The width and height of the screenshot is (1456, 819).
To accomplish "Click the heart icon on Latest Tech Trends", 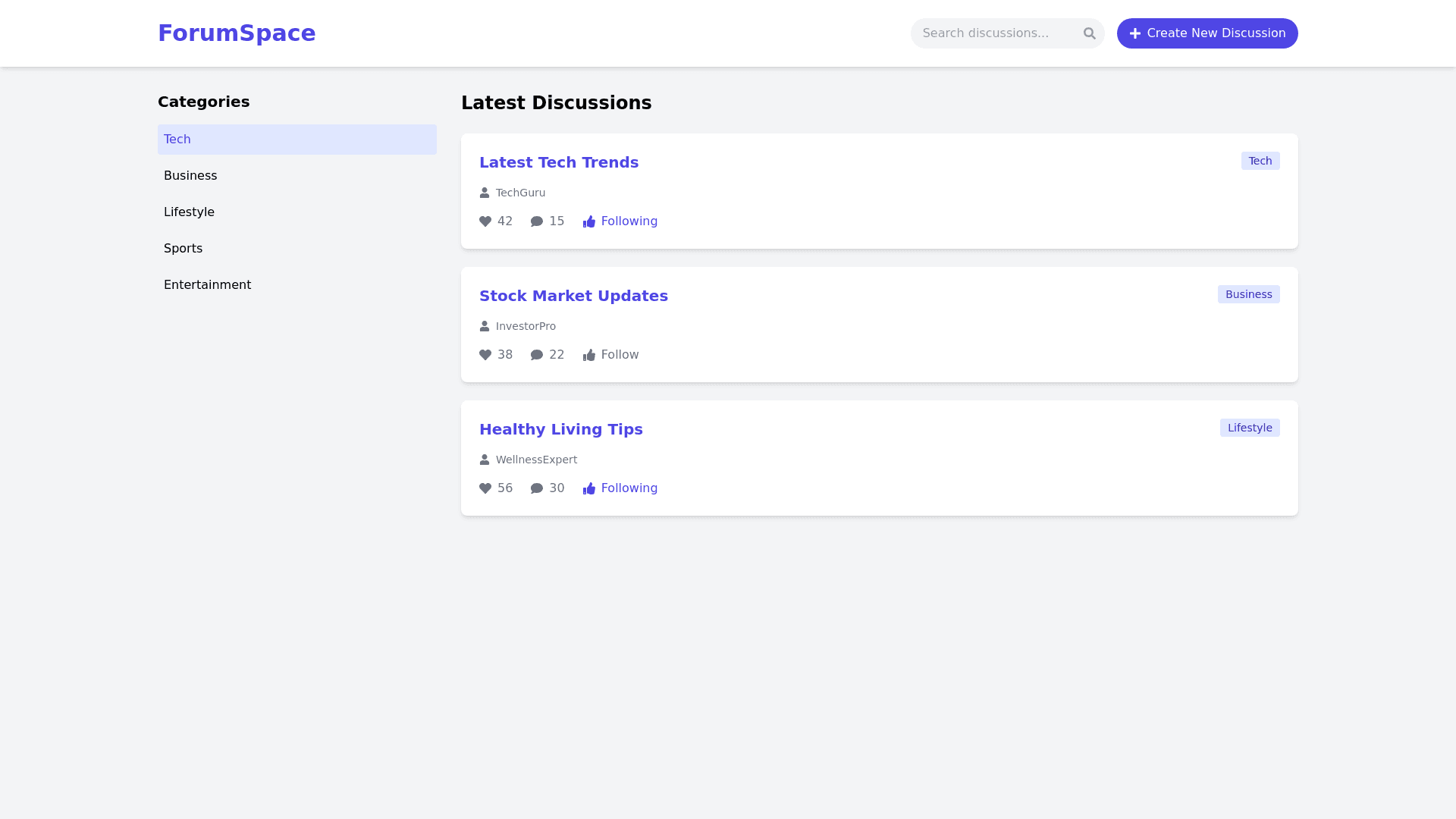I will point(486,221).
